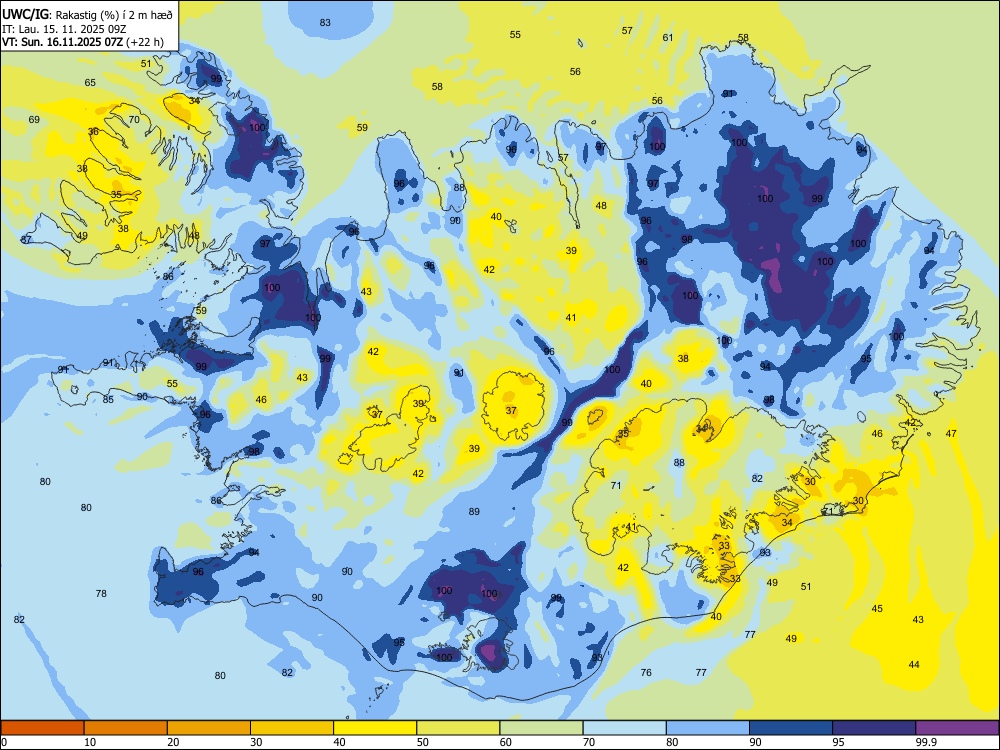Click the humidity value '85' on the map

point(108,399)
